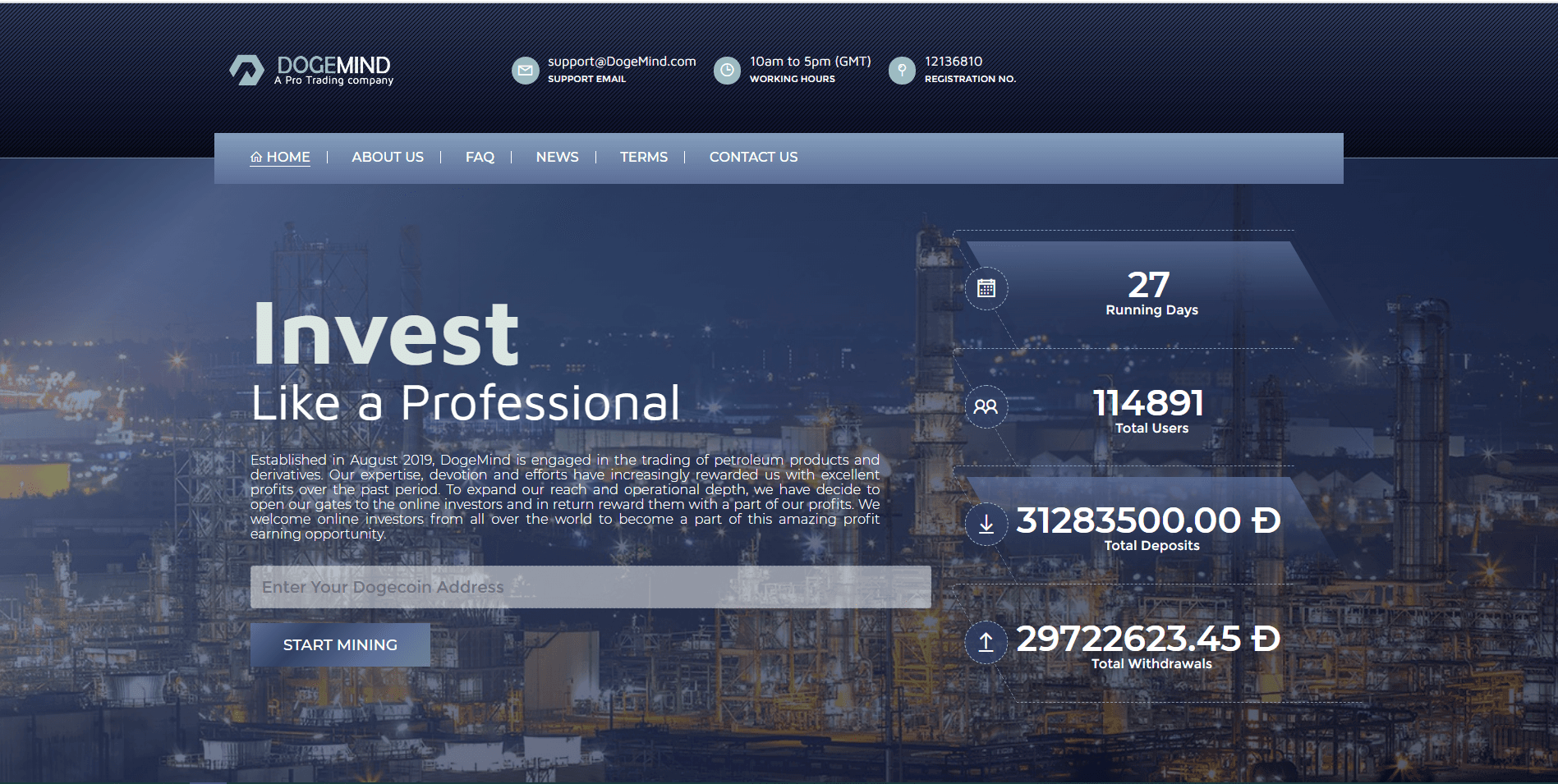Click the Total Users people icon
Image resolution: width=1558 pixels, height=784 pixels.
(986, 406)
